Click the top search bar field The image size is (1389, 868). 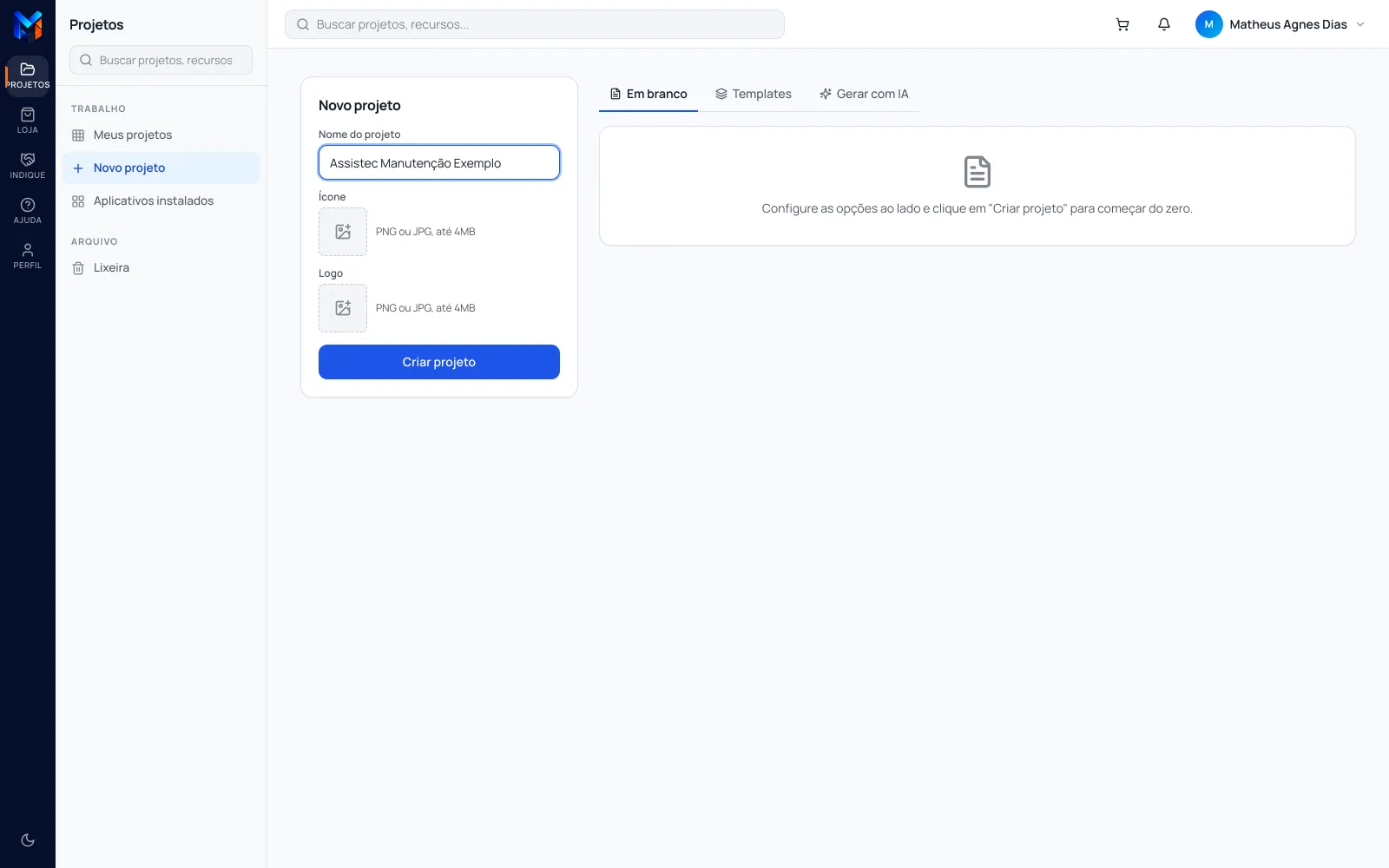[535, 24]
